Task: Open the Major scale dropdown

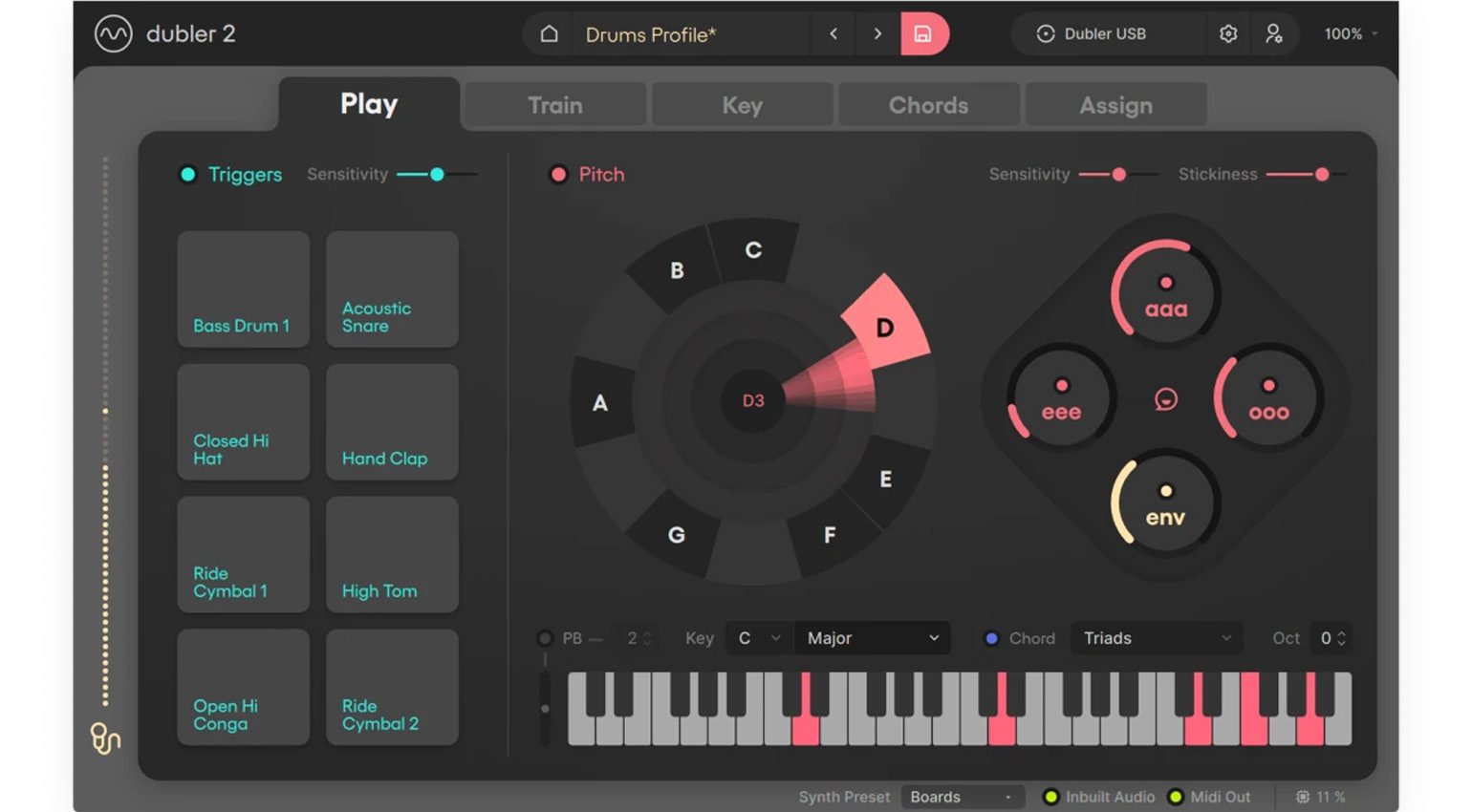Action: coord(872,638)
